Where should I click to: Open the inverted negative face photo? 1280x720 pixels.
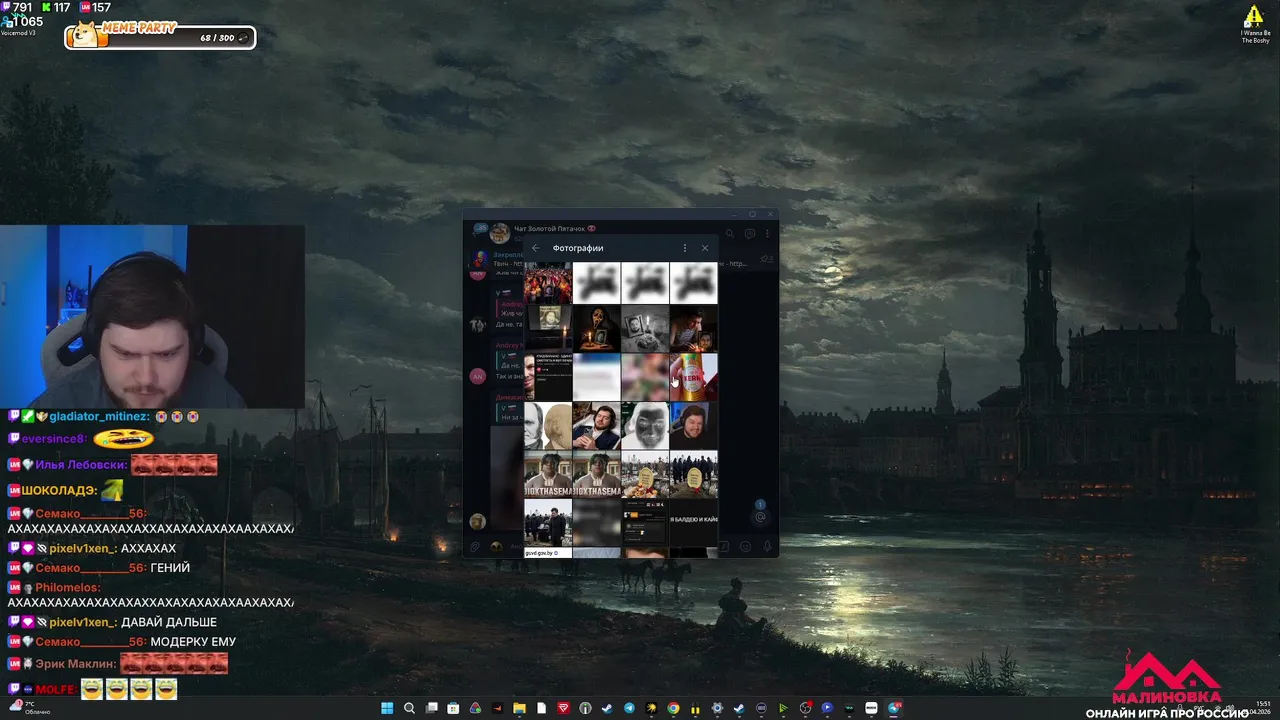[645, 426]
